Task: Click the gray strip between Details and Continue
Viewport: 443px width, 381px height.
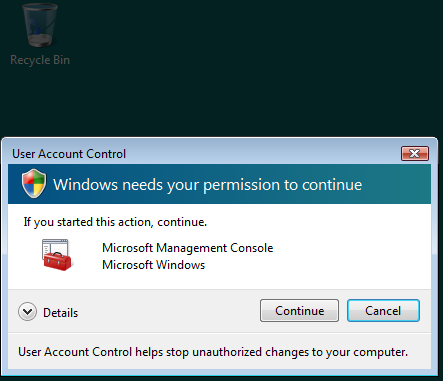Action: click(x=168, y=311)
